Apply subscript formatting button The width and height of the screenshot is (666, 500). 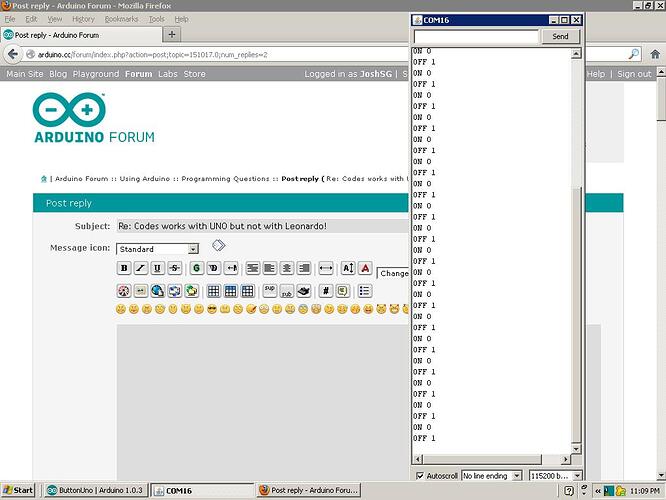tap(287, 291)
